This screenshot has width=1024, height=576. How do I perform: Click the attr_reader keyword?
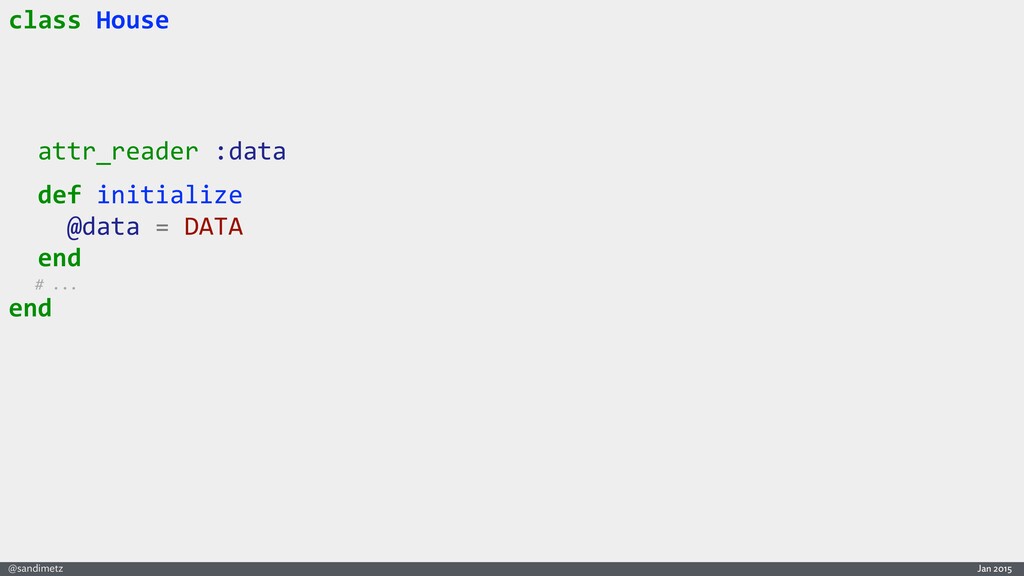tap(118, 152)
